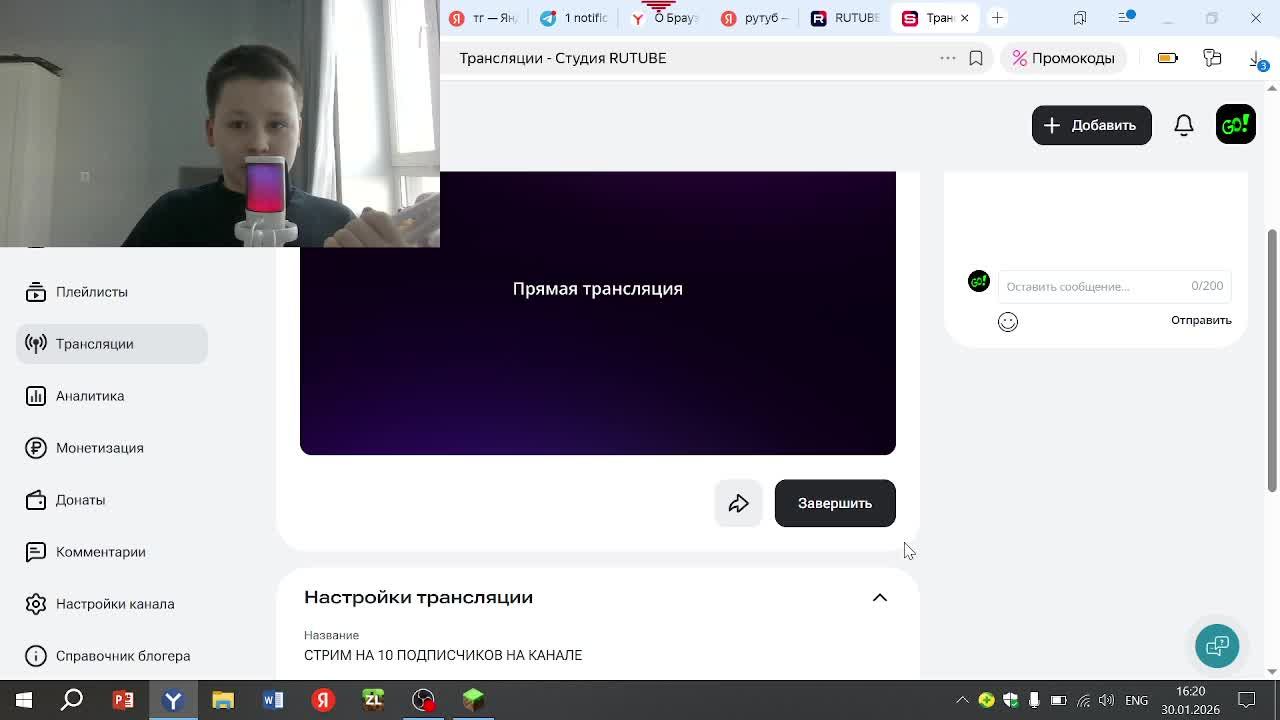Open the notifications bell
The width and height of the screenshot is (1280, 720).
coord(1184,125)
